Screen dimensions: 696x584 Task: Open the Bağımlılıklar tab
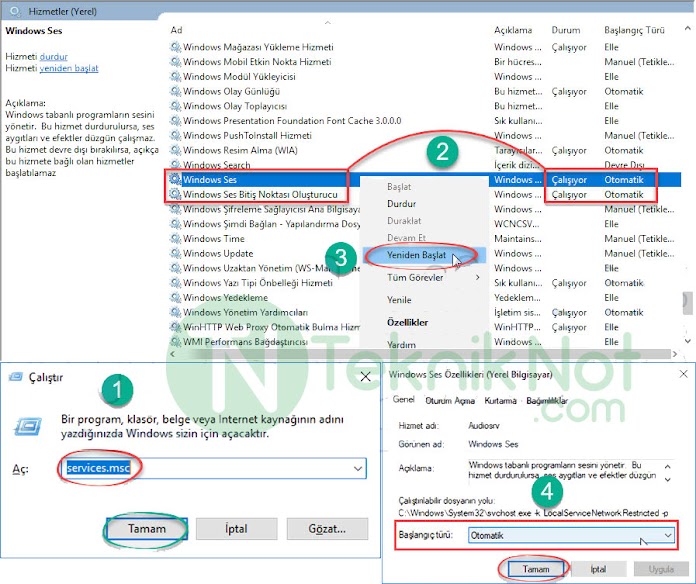[547, 401]
